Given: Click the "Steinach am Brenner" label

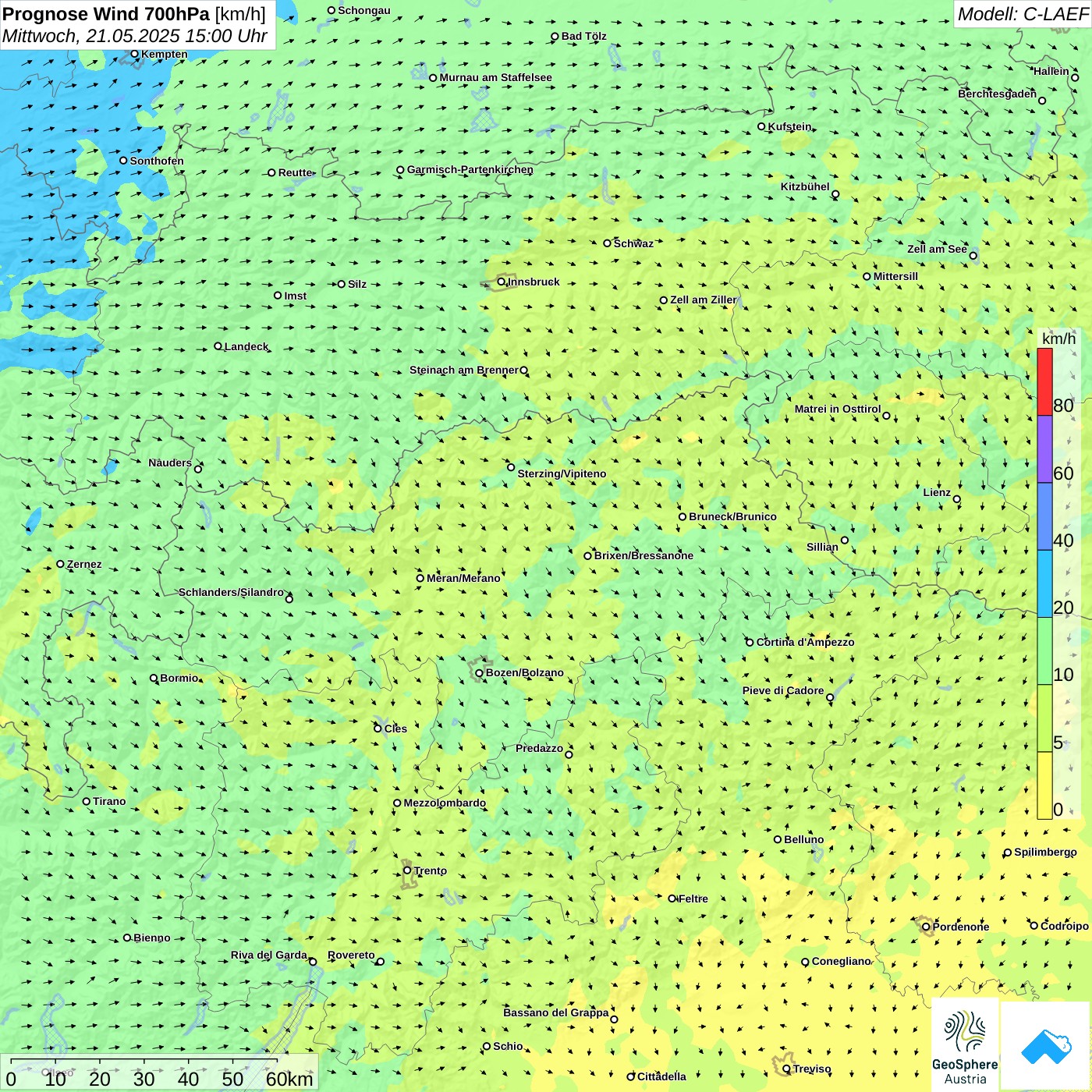Looking at the screenshot, I should click(464, 370).
